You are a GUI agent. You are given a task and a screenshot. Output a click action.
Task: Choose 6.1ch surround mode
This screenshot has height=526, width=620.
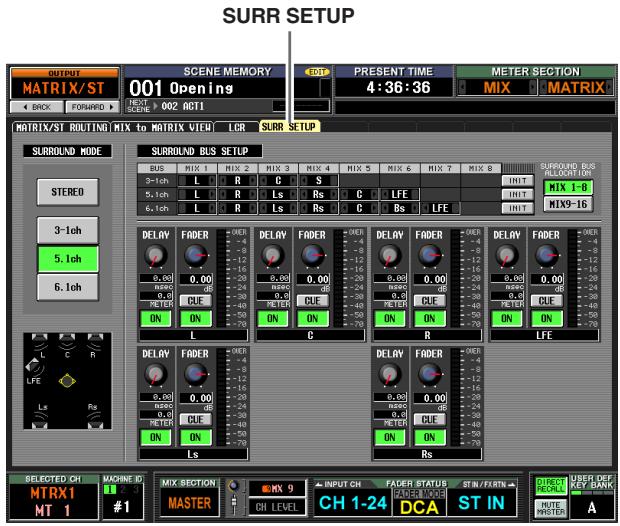[x=68, y=287]
